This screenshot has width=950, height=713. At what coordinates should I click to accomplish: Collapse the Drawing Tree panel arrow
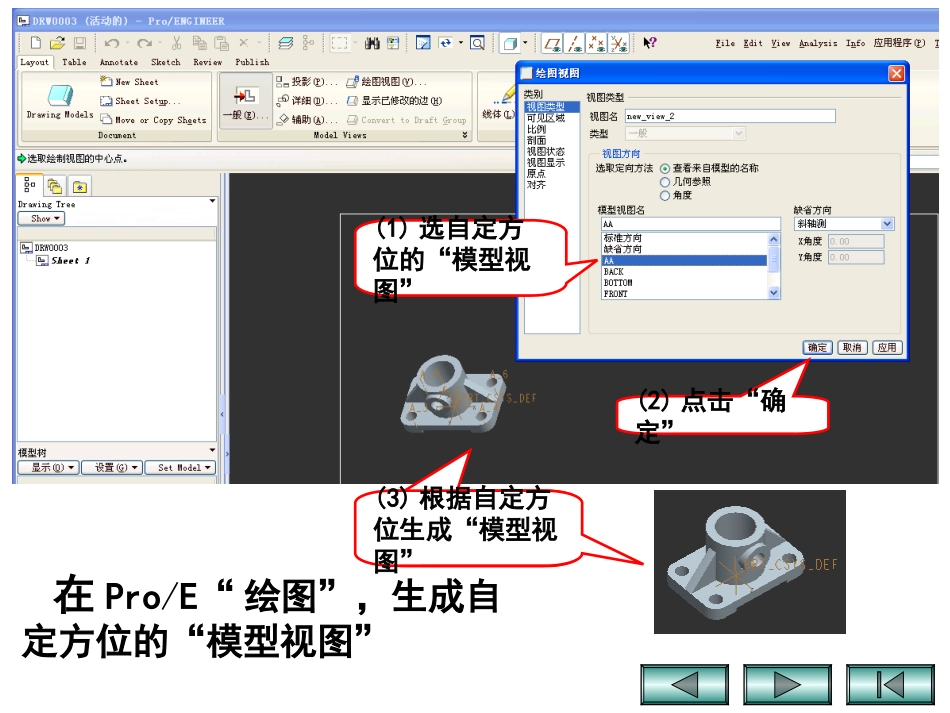(x=212, y=201)
